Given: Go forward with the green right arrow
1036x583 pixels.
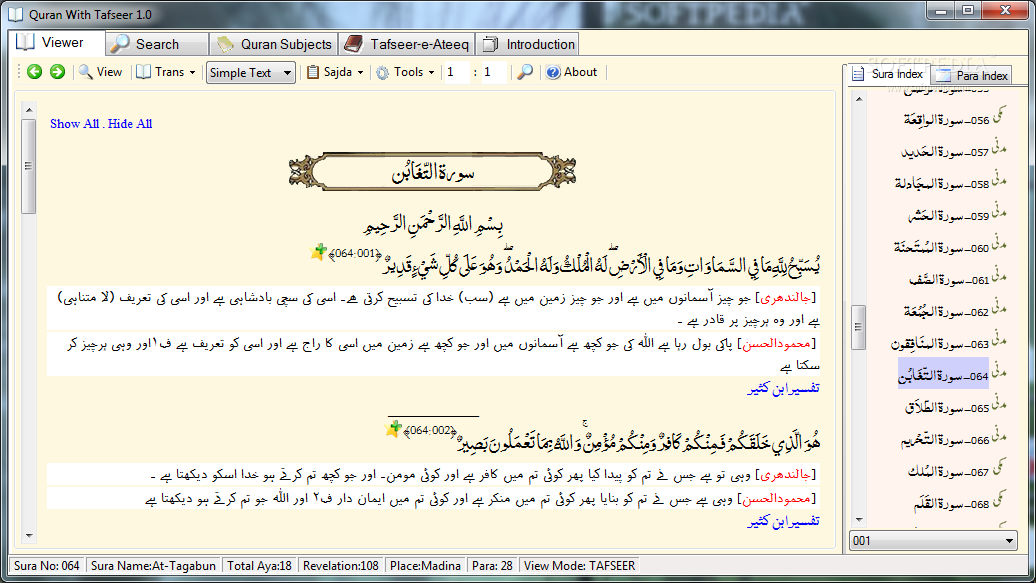Looking at the screenshot, I should (x=57, y=72).
